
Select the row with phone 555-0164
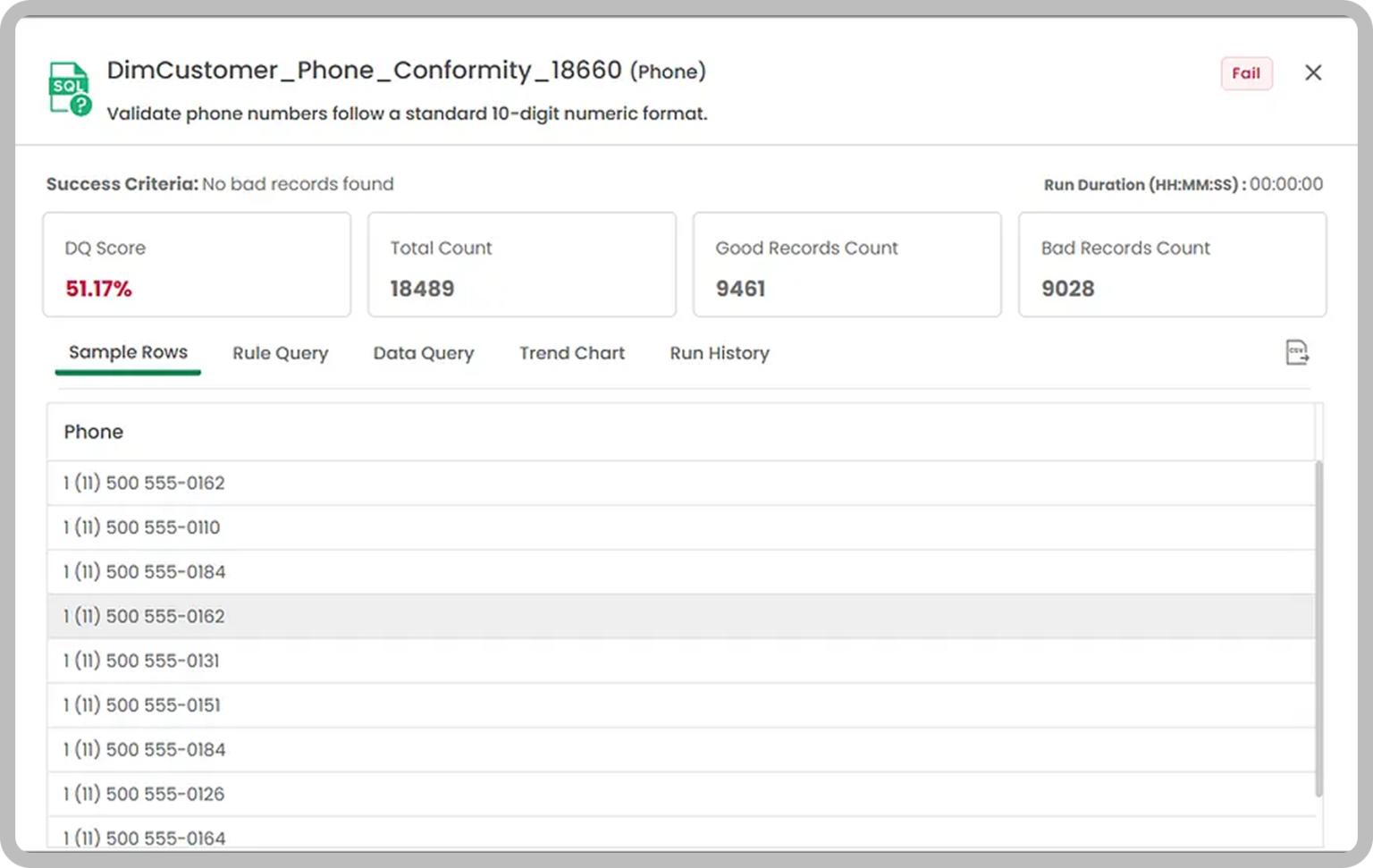(x=681, y=833)
